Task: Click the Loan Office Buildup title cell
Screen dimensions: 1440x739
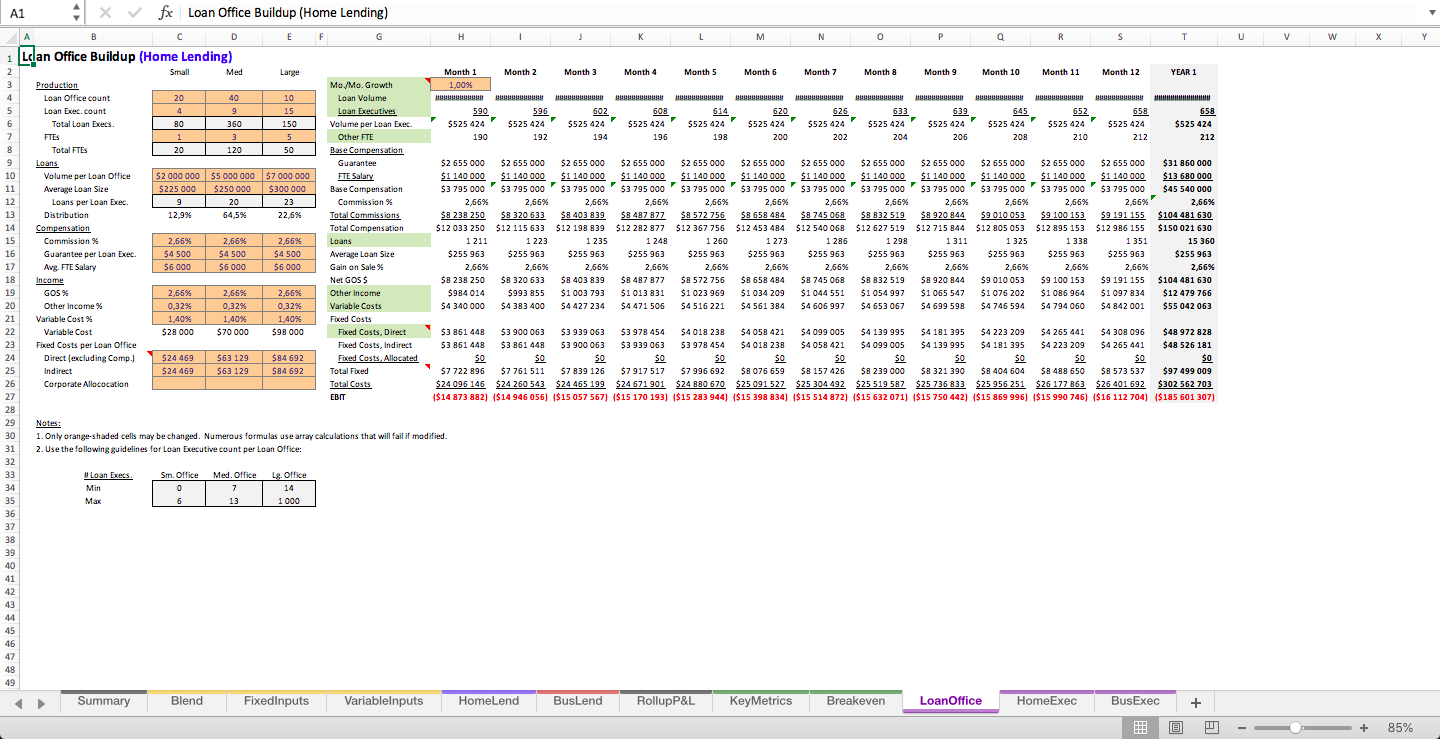Action: 126,57
